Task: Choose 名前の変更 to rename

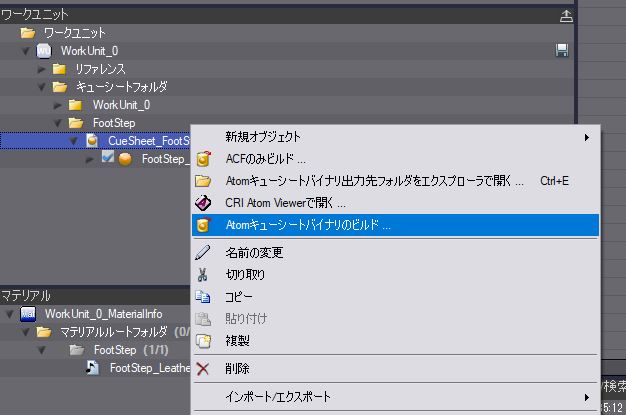Action: coord(396,252)
